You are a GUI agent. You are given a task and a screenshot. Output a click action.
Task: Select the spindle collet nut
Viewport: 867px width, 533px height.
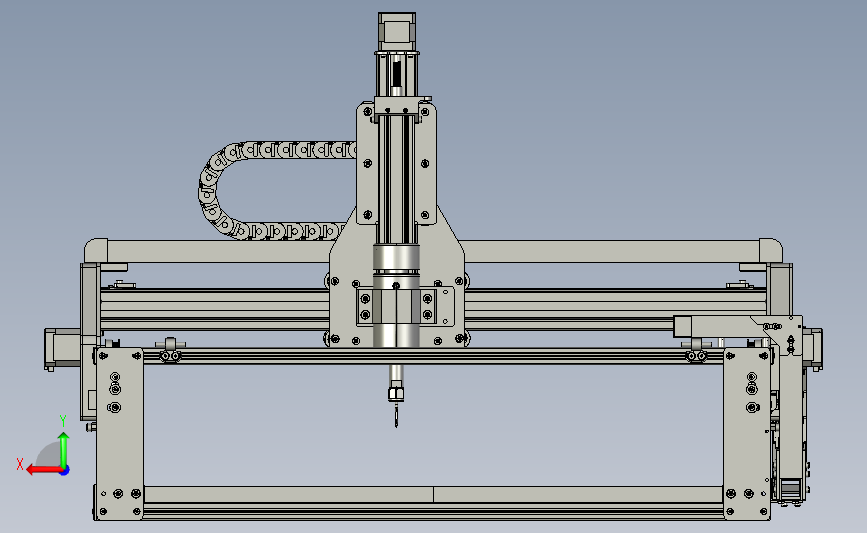(x=396, y=394)
